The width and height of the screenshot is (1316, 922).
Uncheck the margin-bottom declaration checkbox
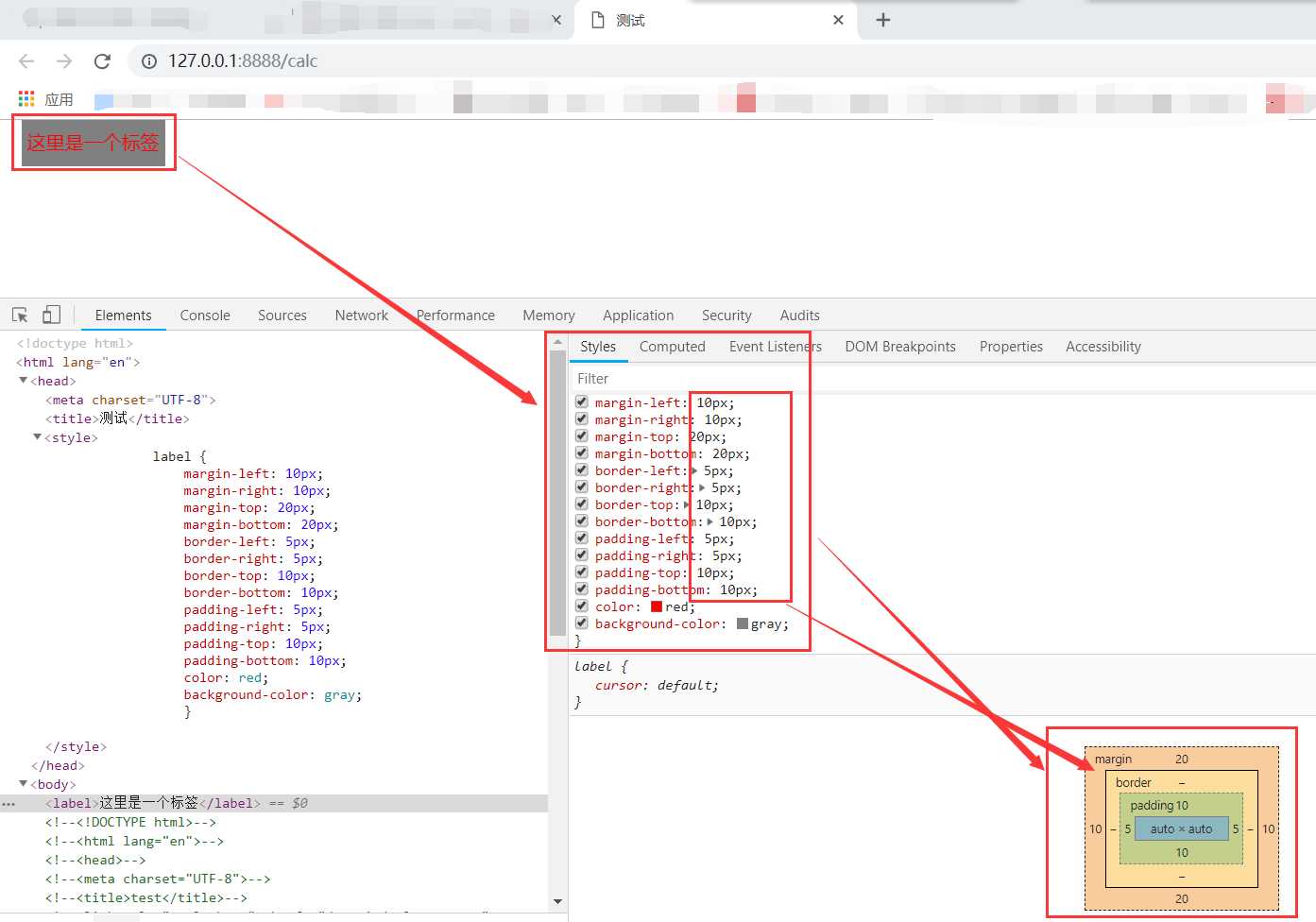click(x=582, y=452)
